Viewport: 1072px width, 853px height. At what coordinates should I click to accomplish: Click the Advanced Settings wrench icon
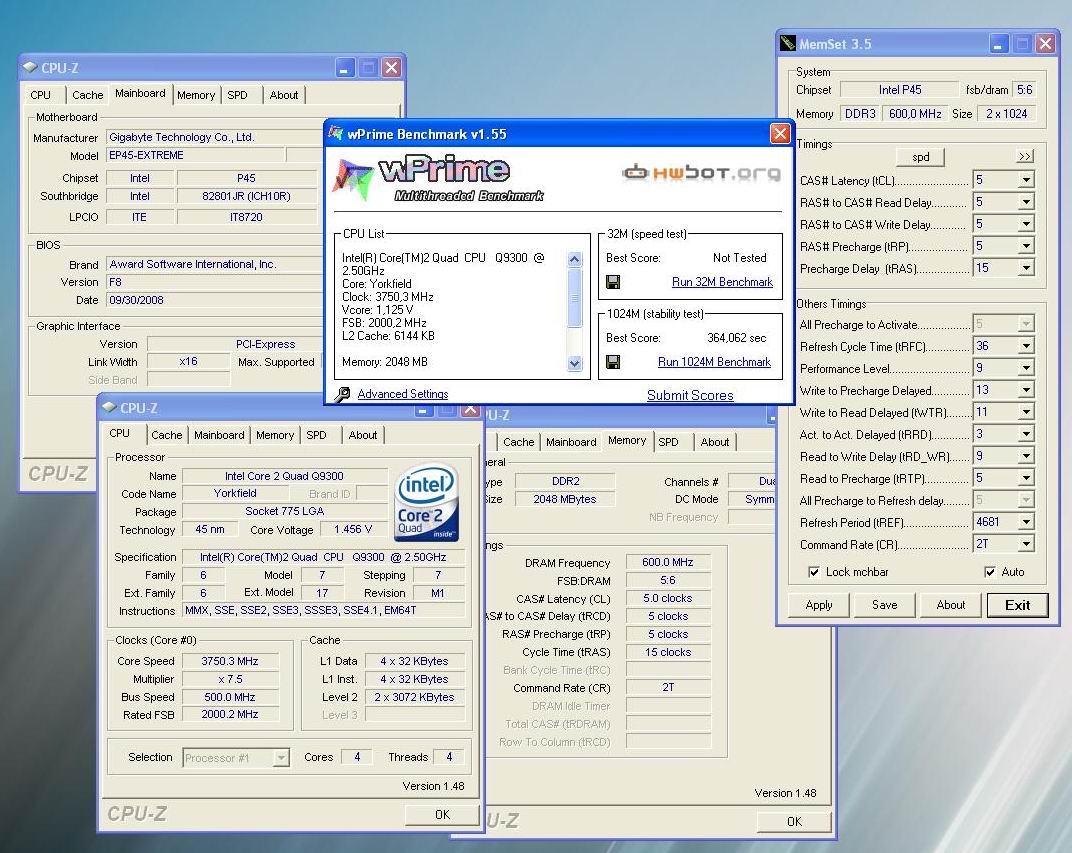tap(343, 394)
